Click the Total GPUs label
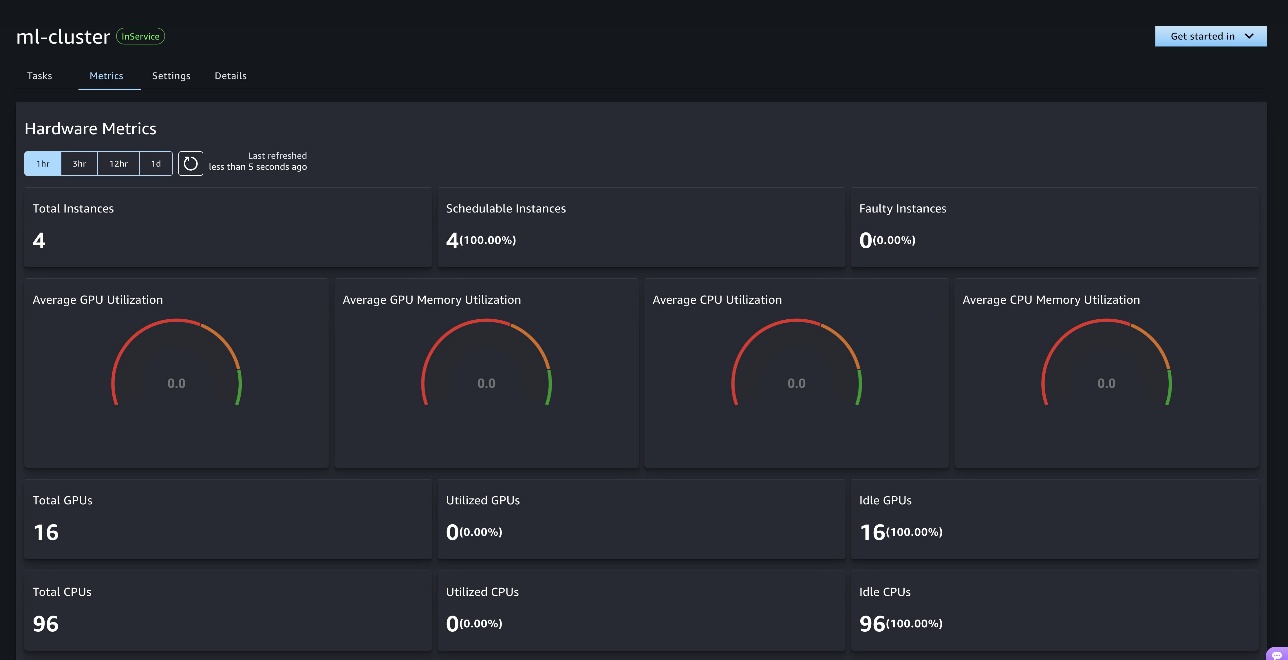 coord(63,501)
